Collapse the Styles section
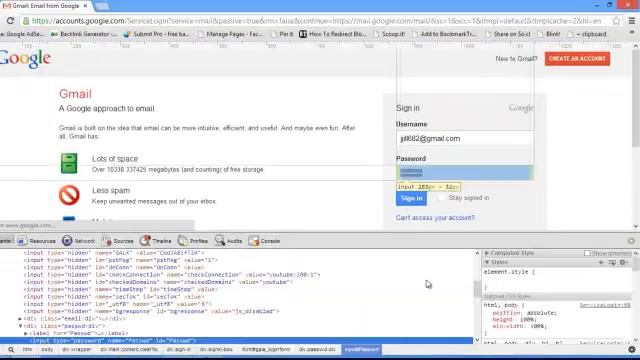This screenshot has height=360, width=640. tap(487, 262)
